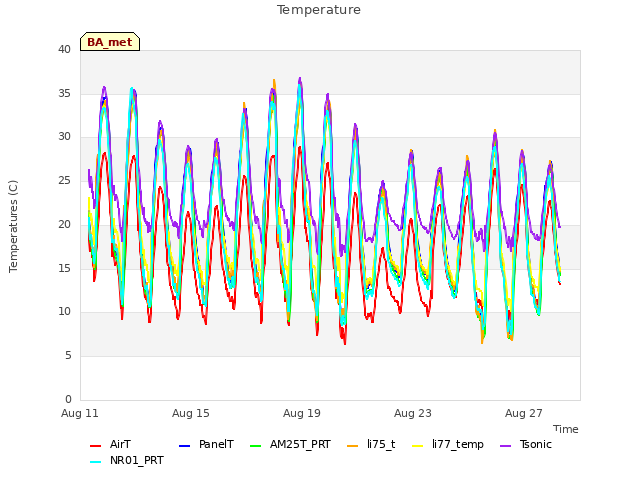Image resolution: width=640 pixels, height=480 pixels.
Task: Click the 0 y-axis tick label
Action: [68, 399]
